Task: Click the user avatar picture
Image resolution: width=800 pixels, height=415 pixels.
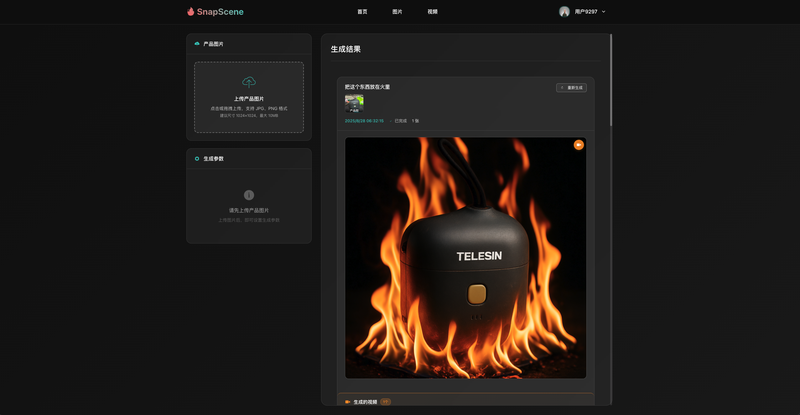Action: pos(564,12)
